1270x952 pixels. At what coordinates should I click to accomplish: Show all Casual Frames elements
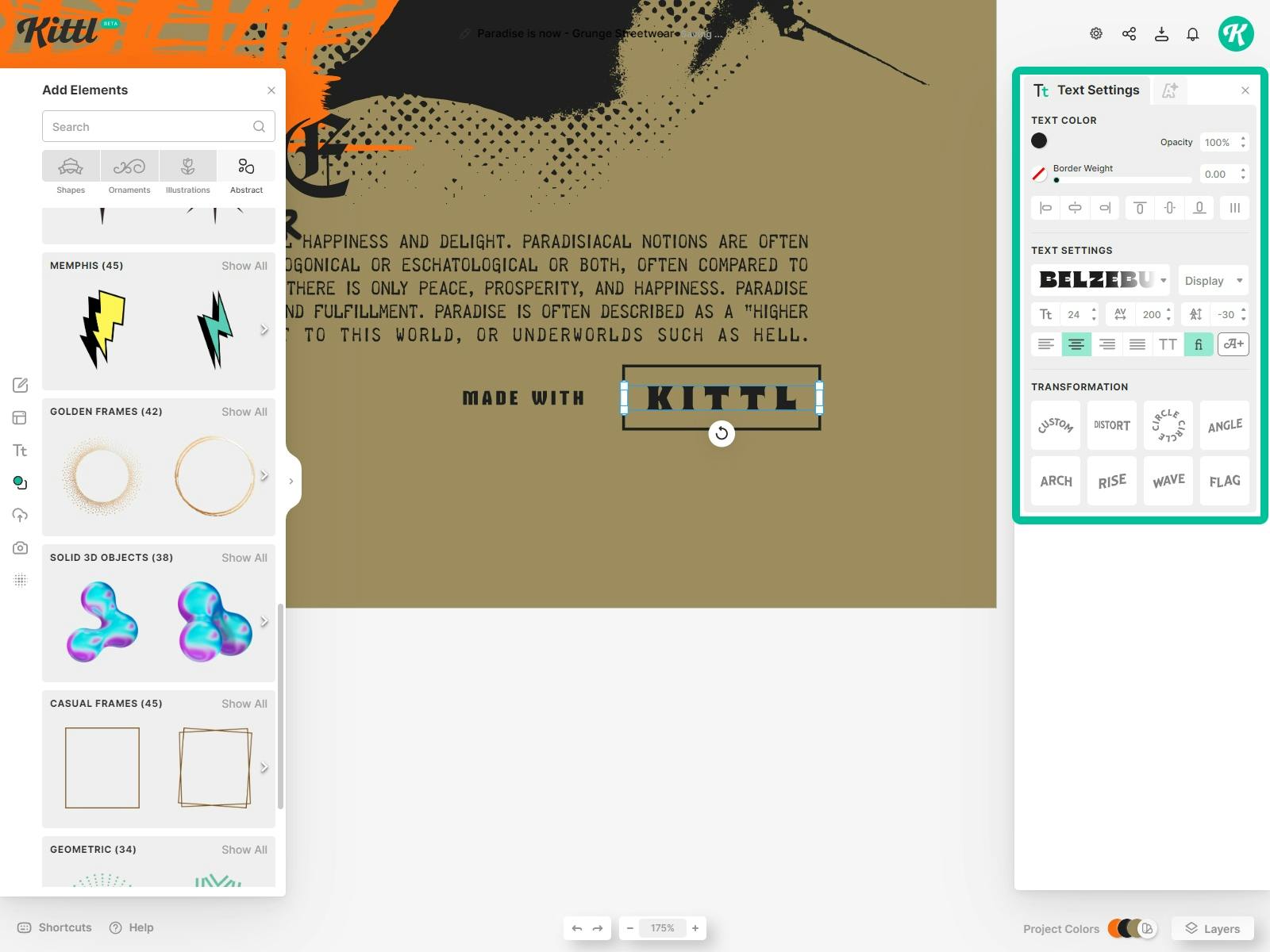point(244,704)
